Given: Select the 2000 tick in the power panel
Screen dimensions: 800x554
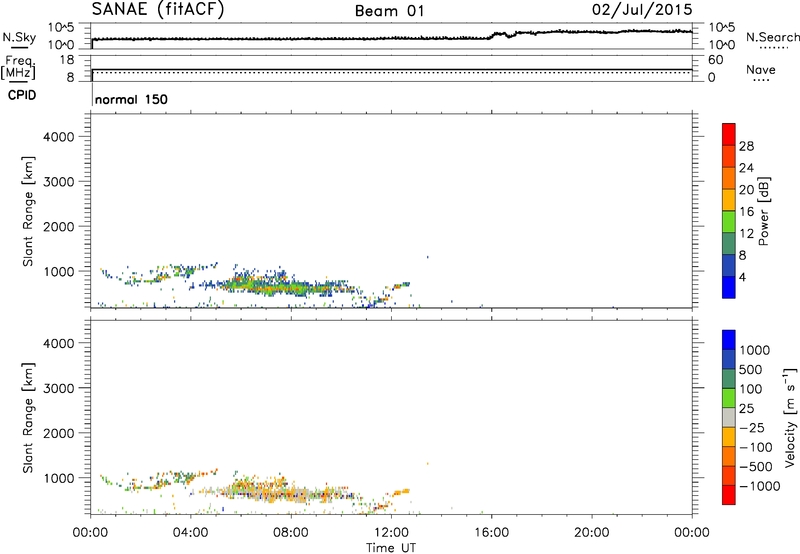Looking at the screenshot, I should pos(59,226).
